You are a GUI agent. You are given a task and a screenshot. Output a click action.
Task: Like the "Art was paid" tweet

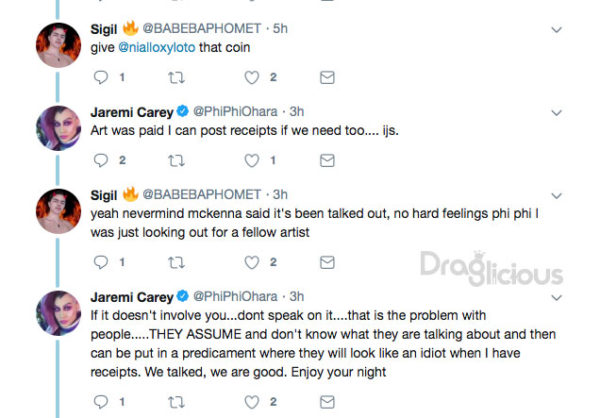tap(253, 160)
